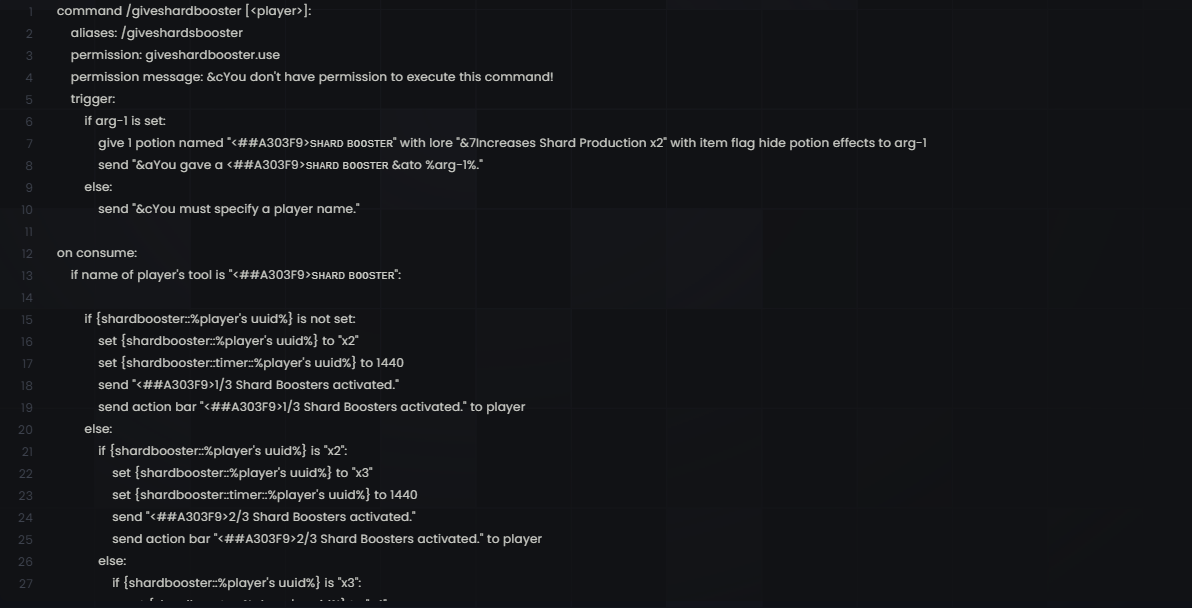
Task: Click the line setting shardbooster to "x2"
Action: 228,341
